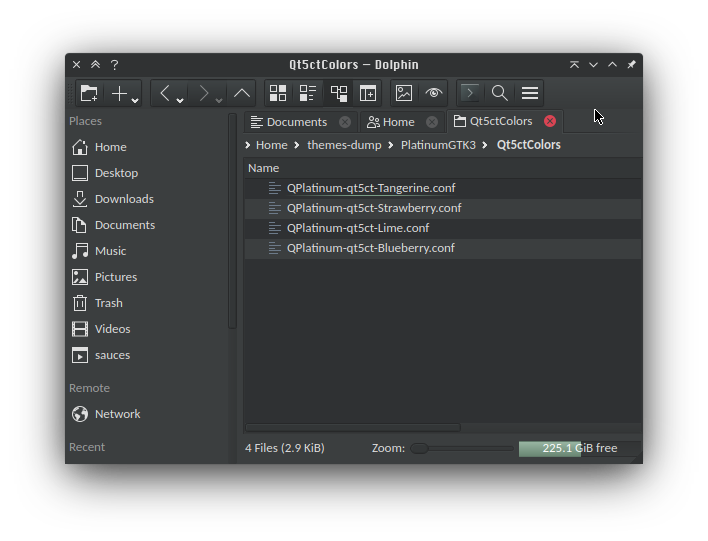Go back with the left arrow

pos(165,93)
